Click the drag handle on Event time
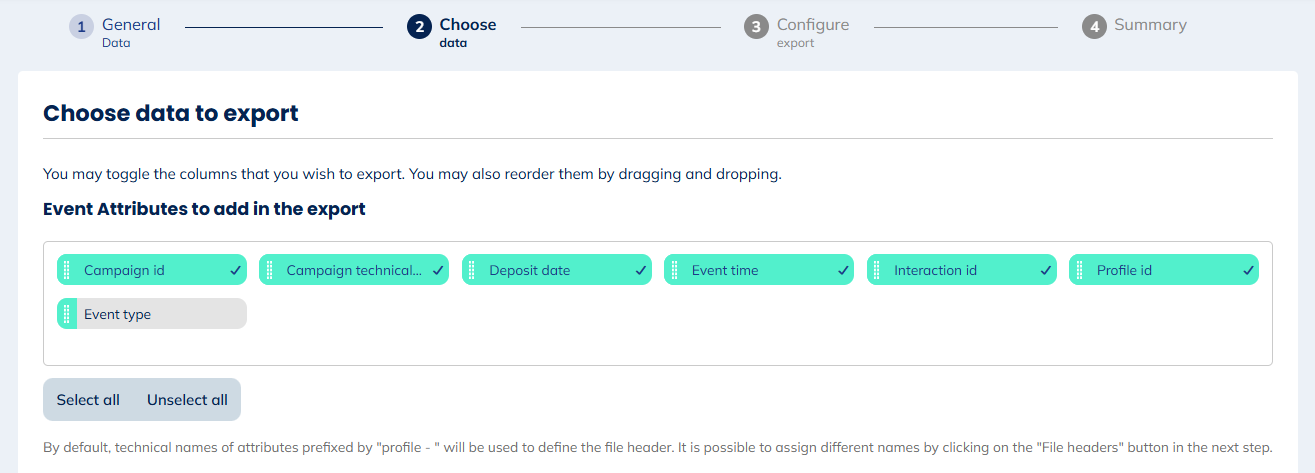This screenshot has width=1315, height=473. 674,270
